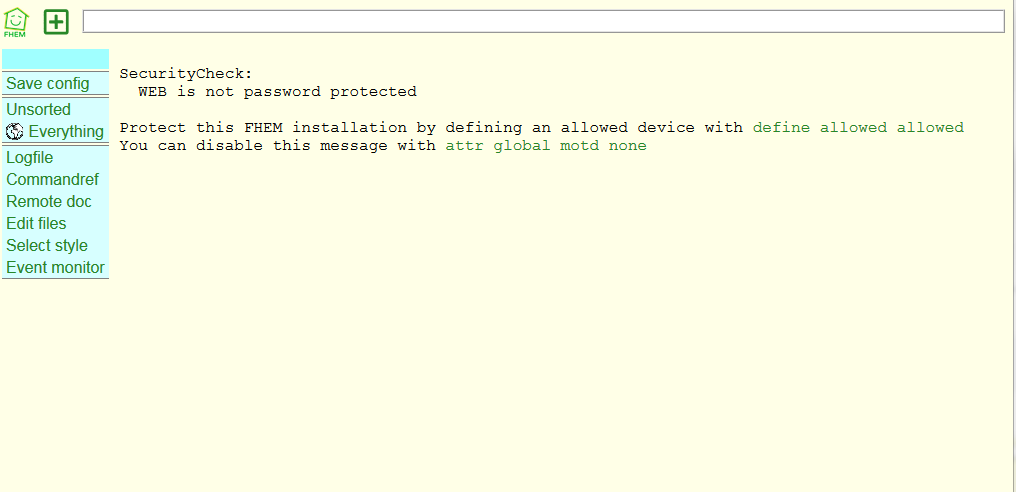Image resolution: width=1016 pixels, height=492 pixels.
Task: Click the SecurityCheck heading text
Action: 186,74
